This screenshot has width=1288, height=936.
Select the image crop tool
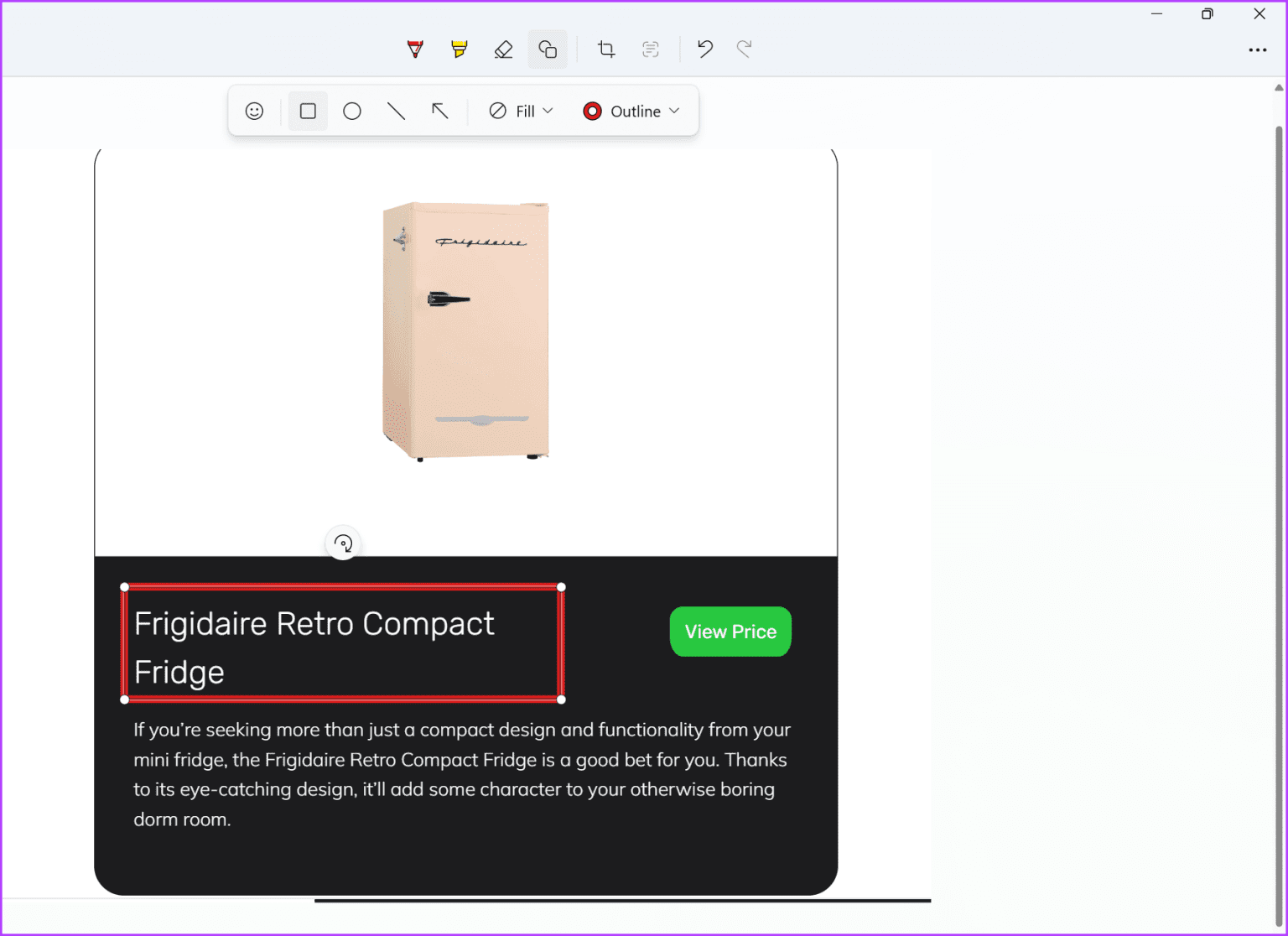point(606,49)
